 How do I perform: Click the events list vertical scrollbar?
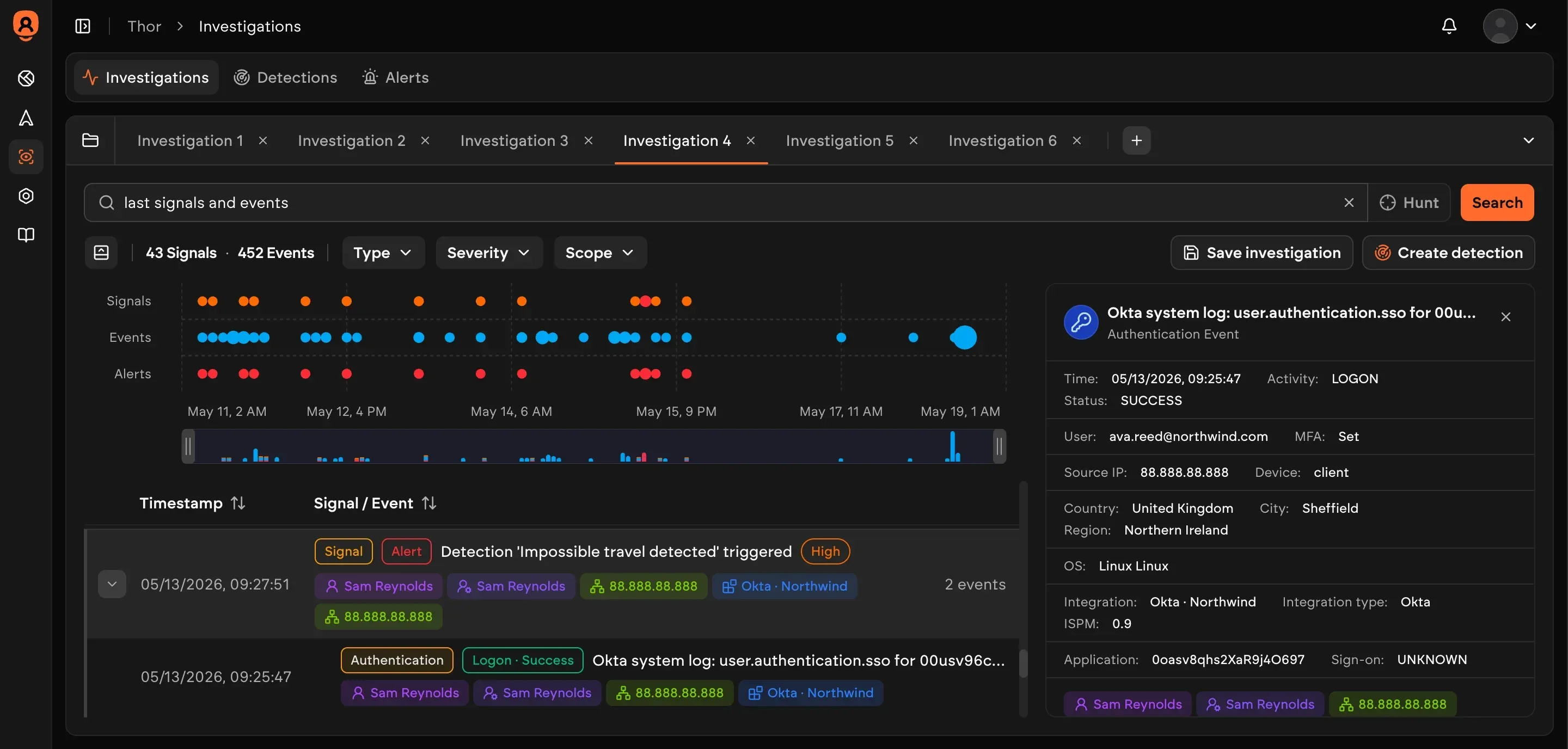pos(1023,663)
